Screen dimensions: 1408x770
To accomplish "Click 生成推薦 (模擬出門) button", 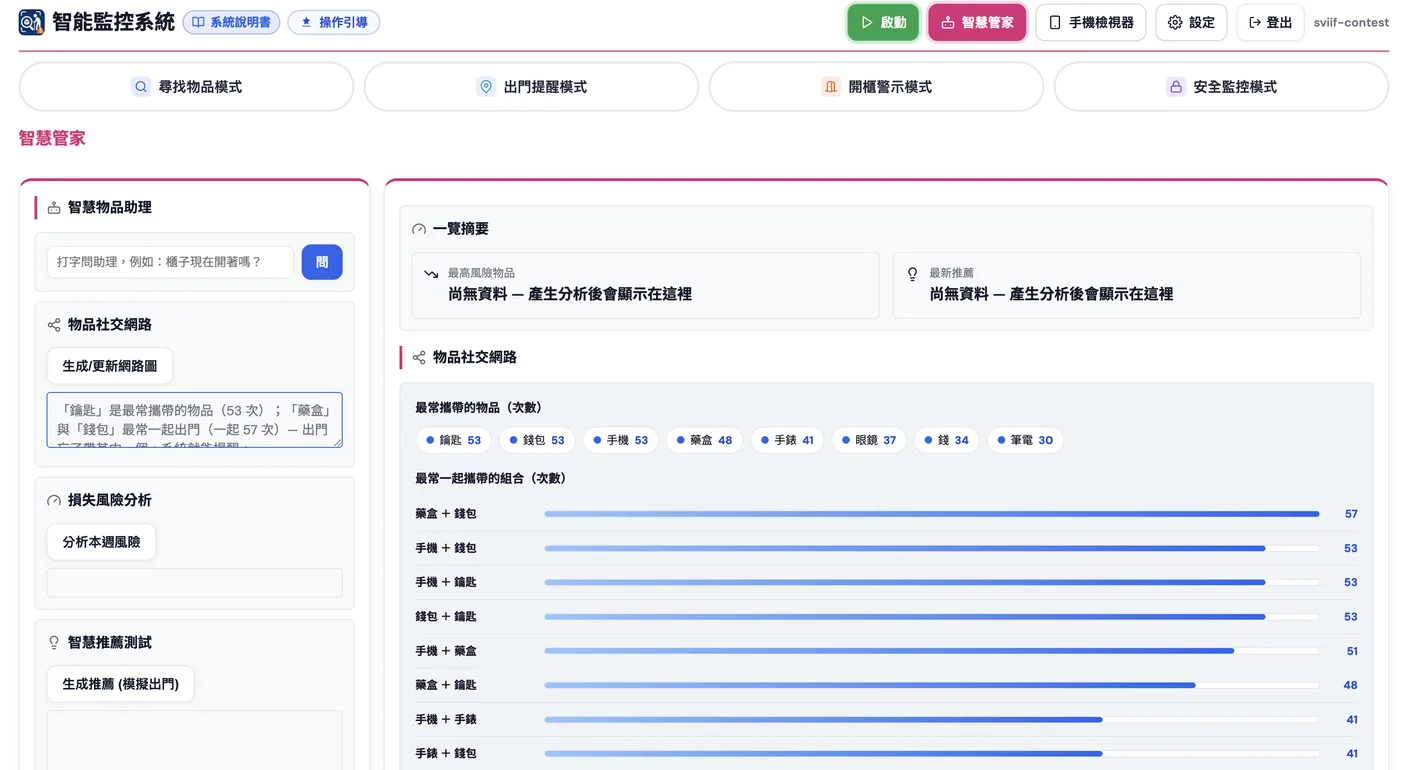I will [x=120, y=684].
